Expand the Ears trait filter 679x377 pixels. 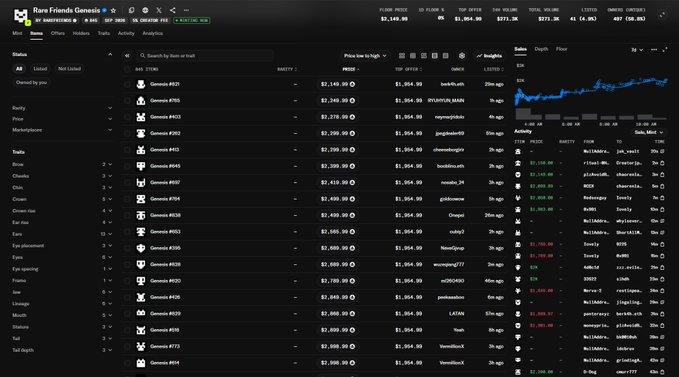(x=62, y=234)
